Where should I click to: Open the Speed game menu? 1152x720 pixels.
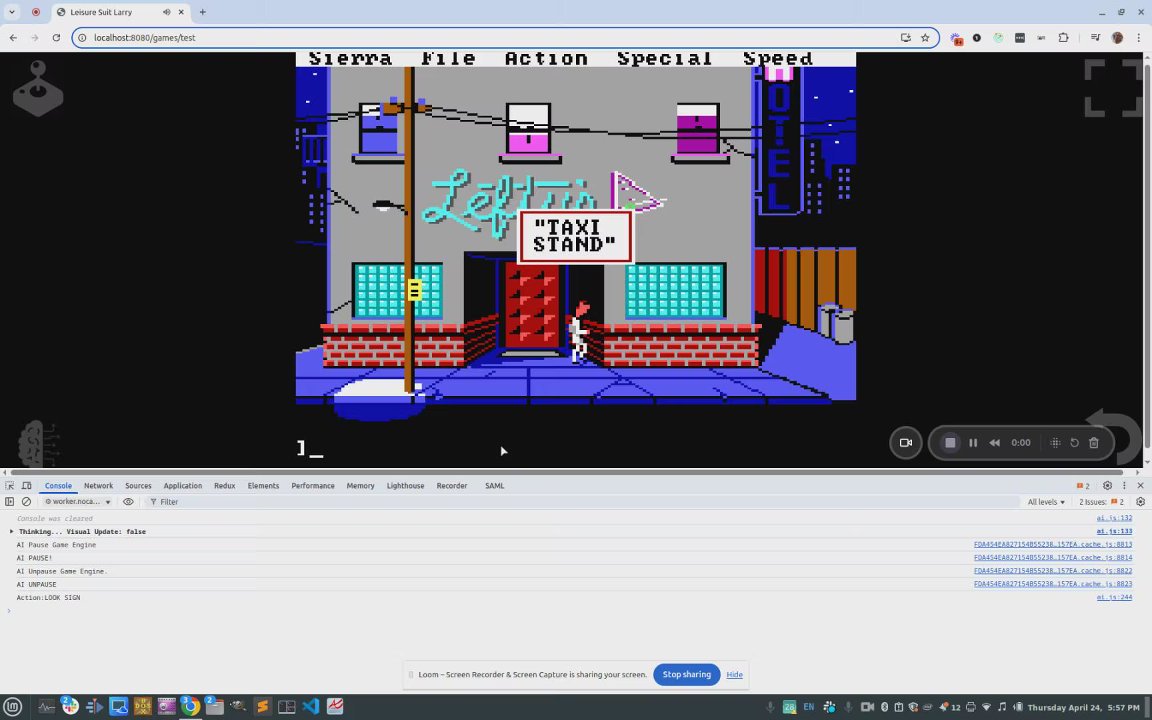point(777,59)
